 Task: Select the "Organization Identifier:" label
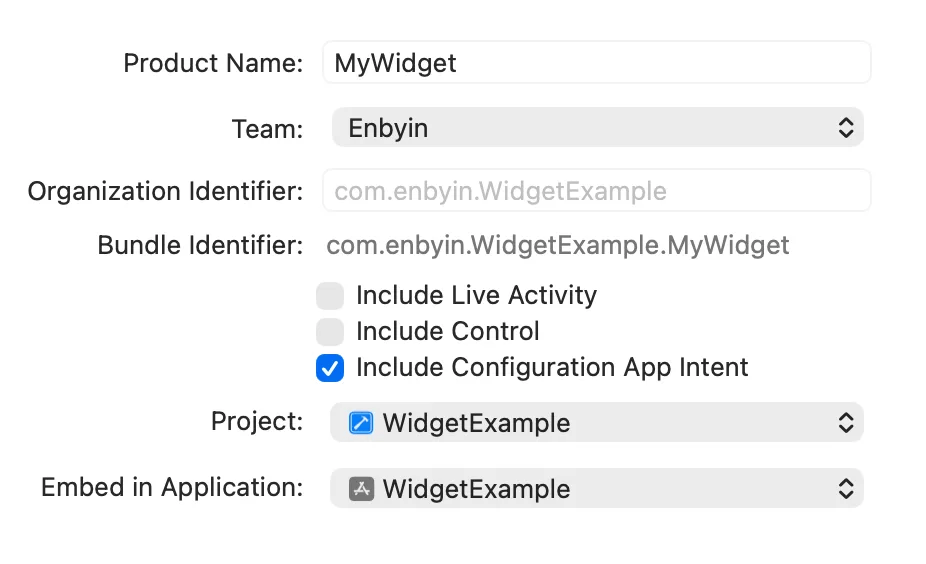[165, 191]
